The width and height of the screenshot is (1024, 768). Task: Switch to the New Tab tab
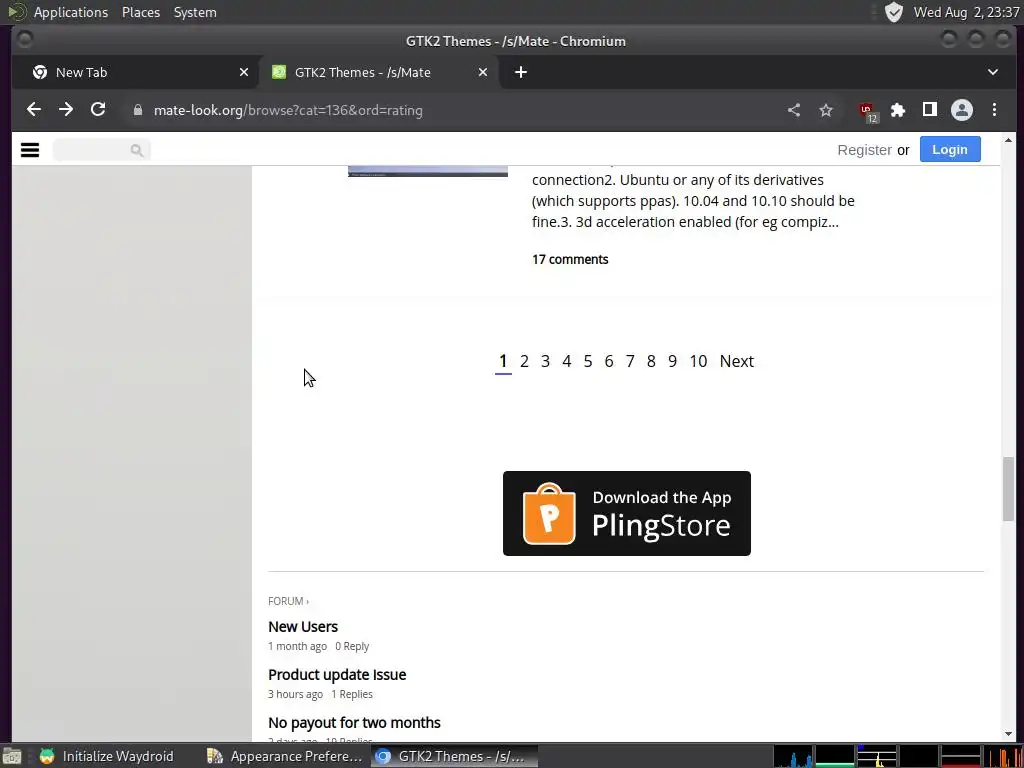[136, 72]
